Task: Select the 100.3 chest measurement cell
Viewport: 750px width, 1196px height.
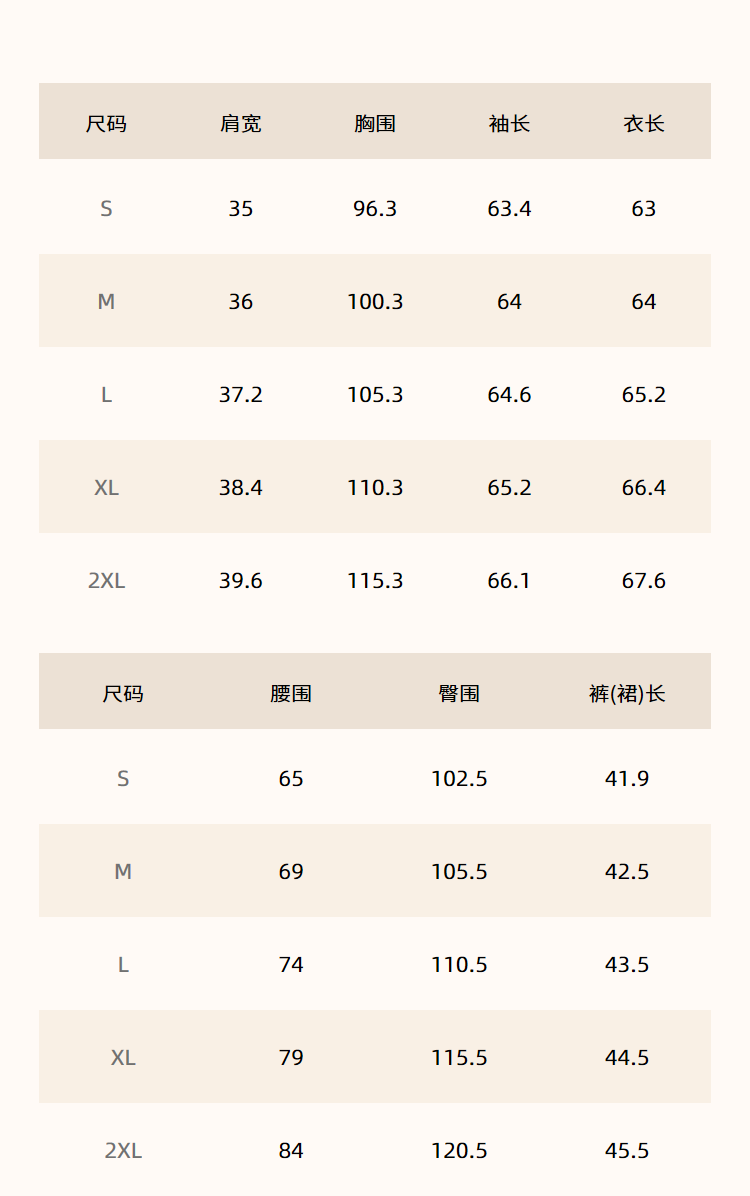Action: [375, 301]
